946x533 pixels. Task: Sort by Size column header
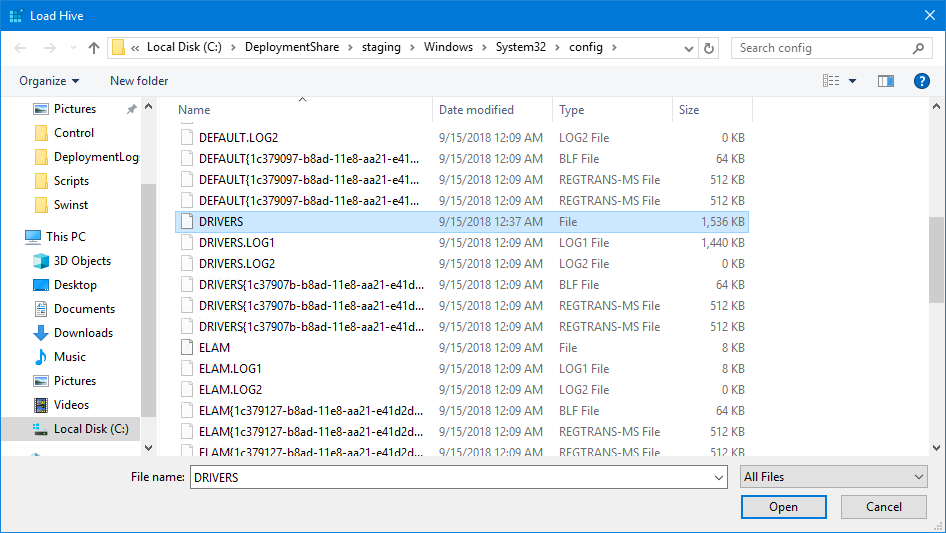(689, 110)
